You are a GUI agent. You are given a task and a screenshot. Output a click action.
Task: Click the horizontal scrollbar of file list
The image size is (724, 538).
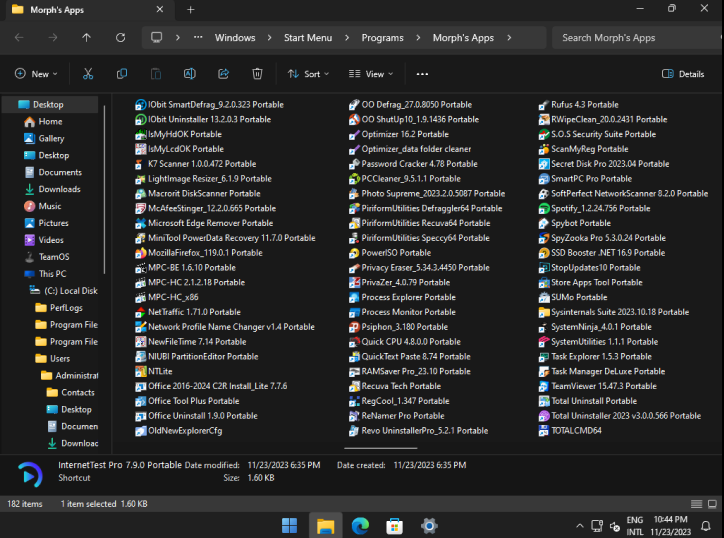click(x=380, y=448)
